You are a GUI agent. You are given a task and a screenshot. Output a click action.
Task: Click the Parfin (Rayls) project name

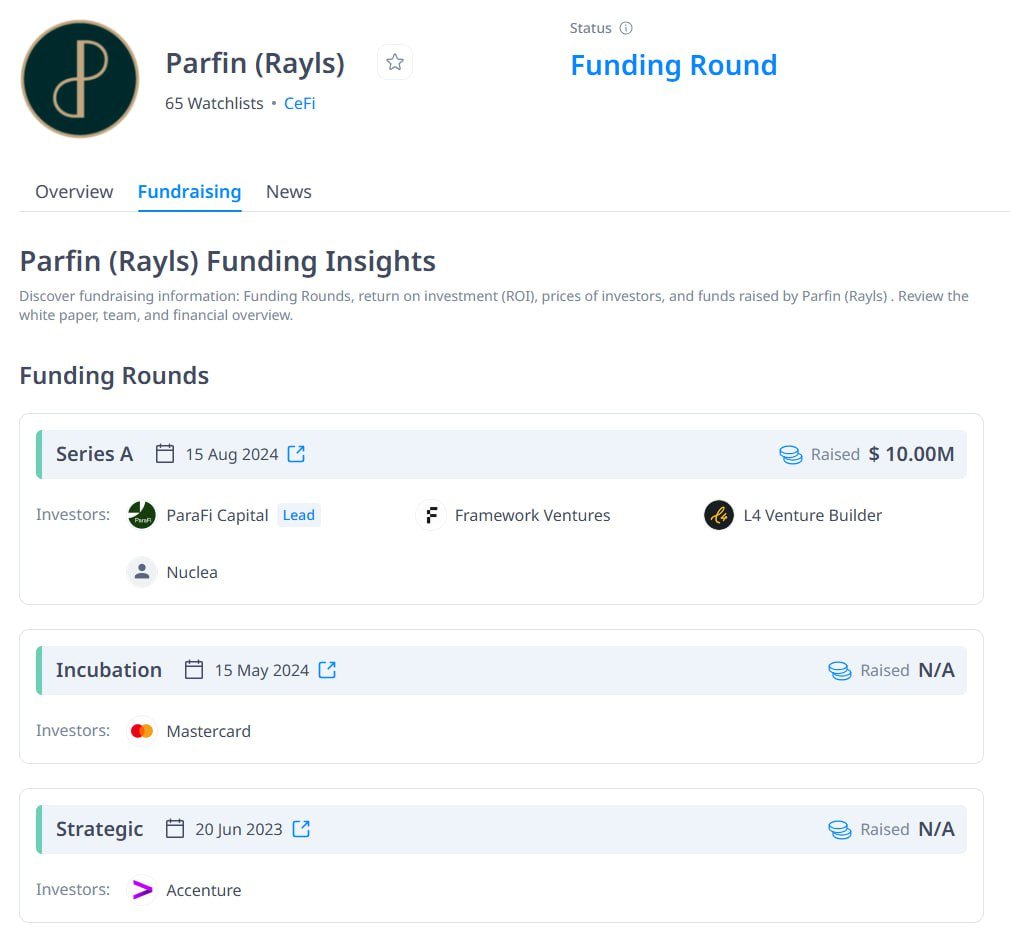click(x=255, y=63)
